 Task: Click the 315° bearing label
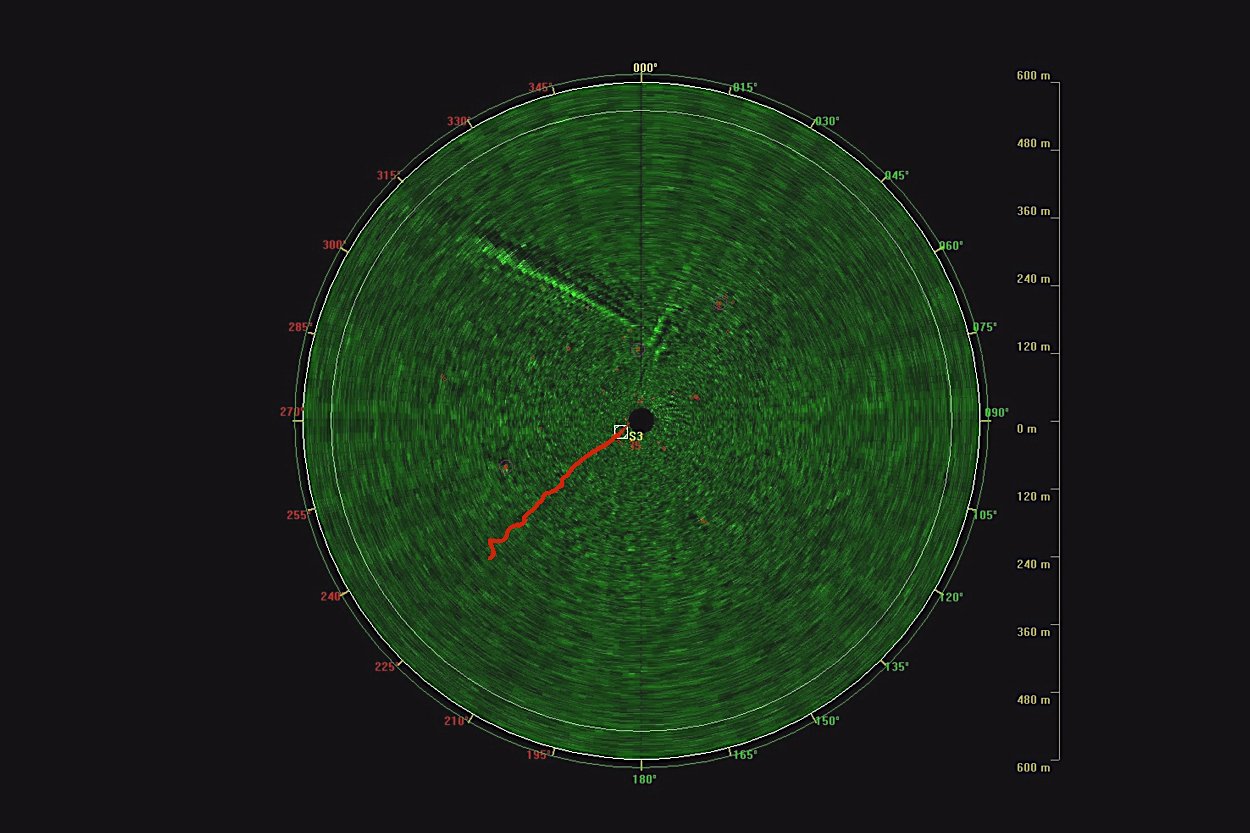pos(388,175)
